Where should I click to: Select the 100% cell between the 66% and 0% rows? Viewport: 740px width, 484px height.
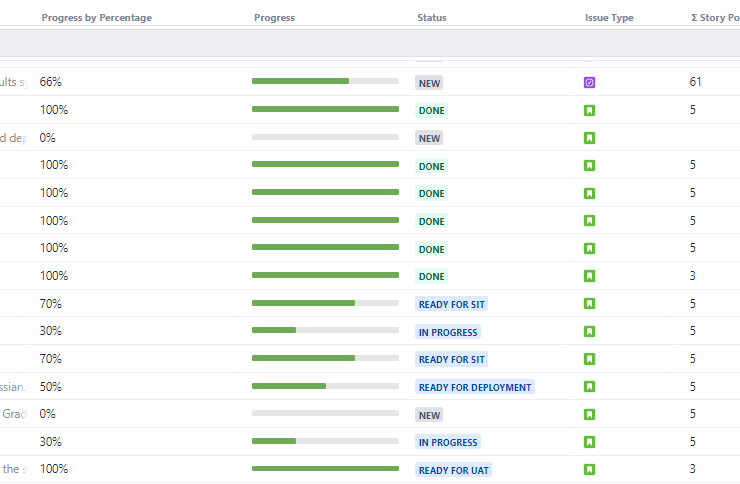54,110
